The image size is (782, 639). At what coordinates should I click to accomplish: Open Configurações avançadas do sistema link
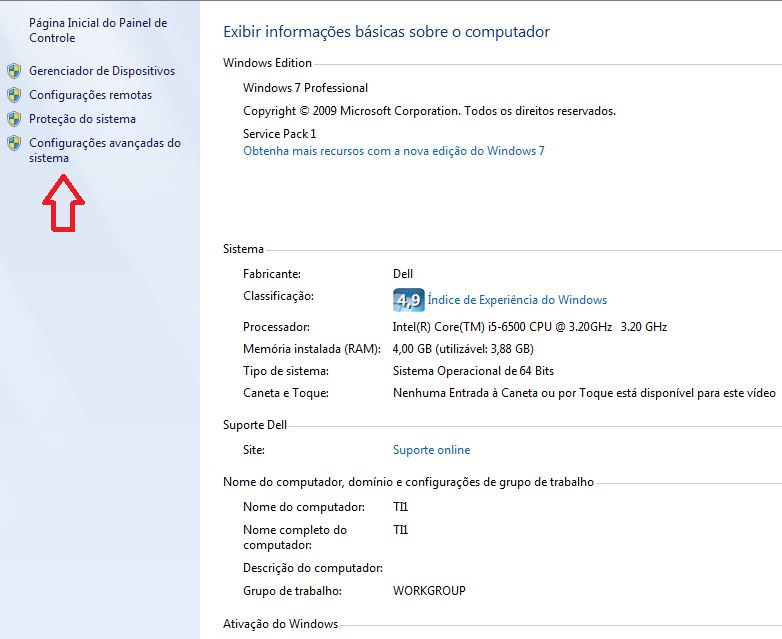105,150
